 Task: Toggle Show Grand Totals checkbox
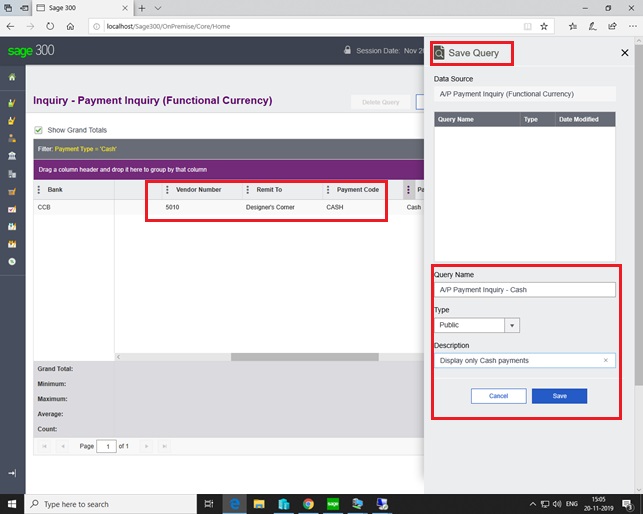39,130
